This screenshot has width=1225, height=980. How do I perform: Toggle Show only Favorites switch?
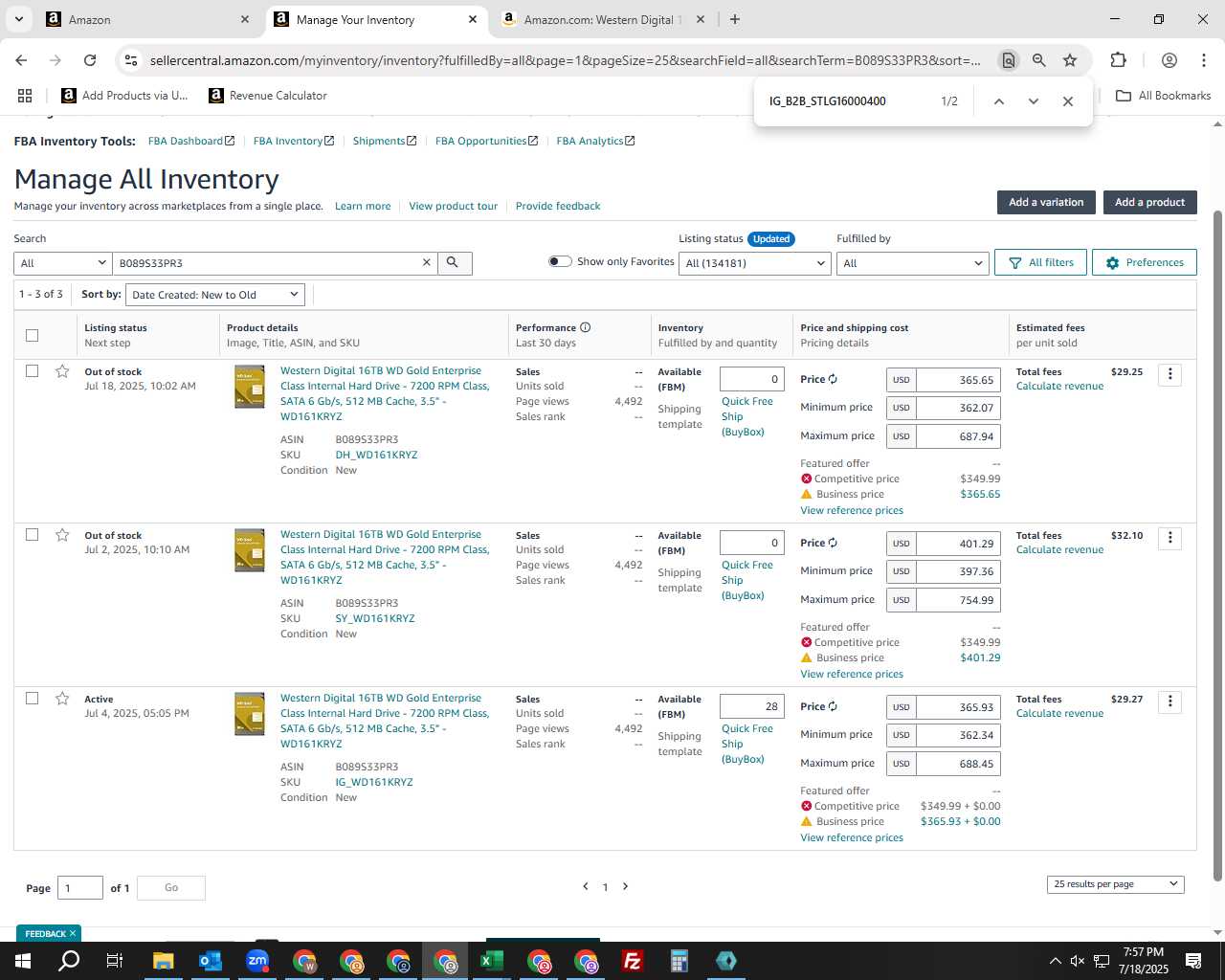coord(560,261)
